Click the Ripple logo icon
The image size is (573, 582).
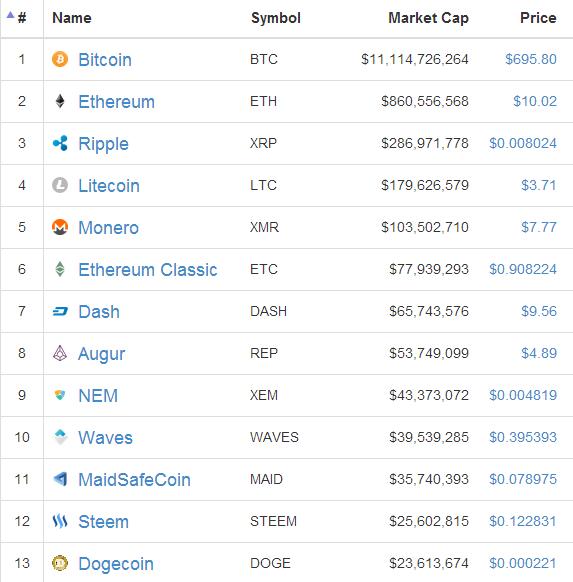coord(60,143)
